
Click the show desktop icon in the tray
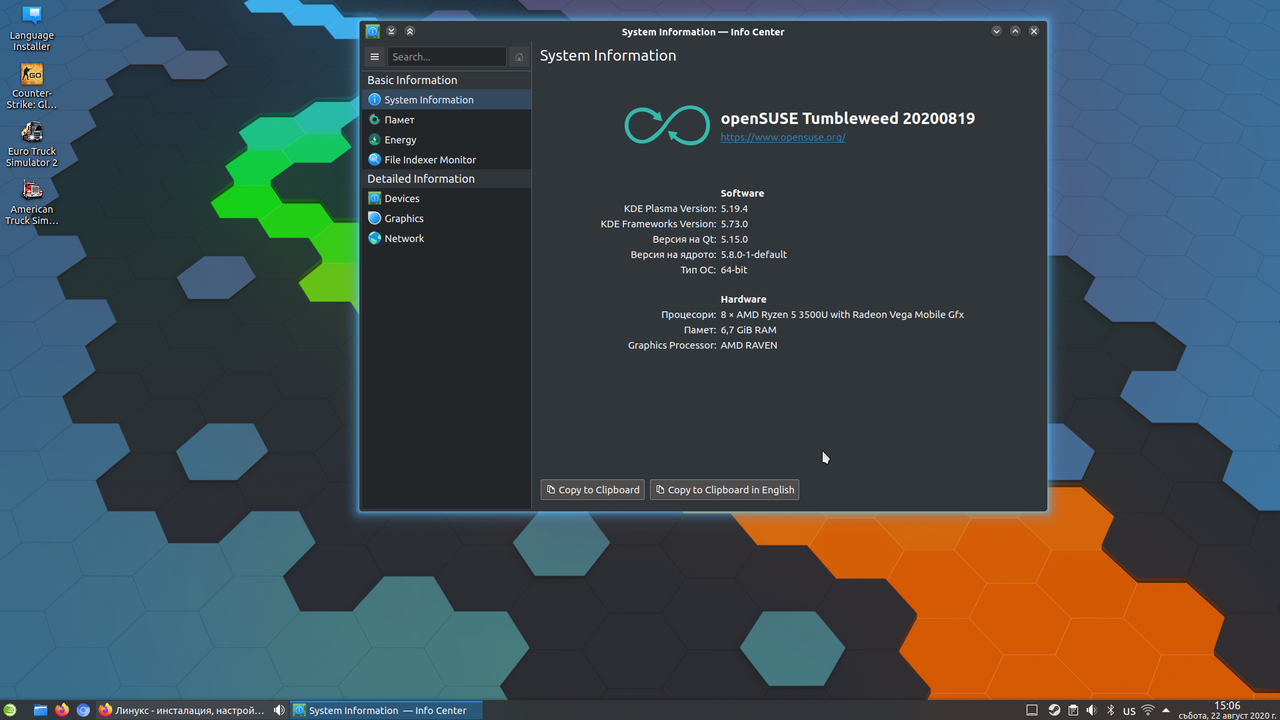[x=1032, y=711]
